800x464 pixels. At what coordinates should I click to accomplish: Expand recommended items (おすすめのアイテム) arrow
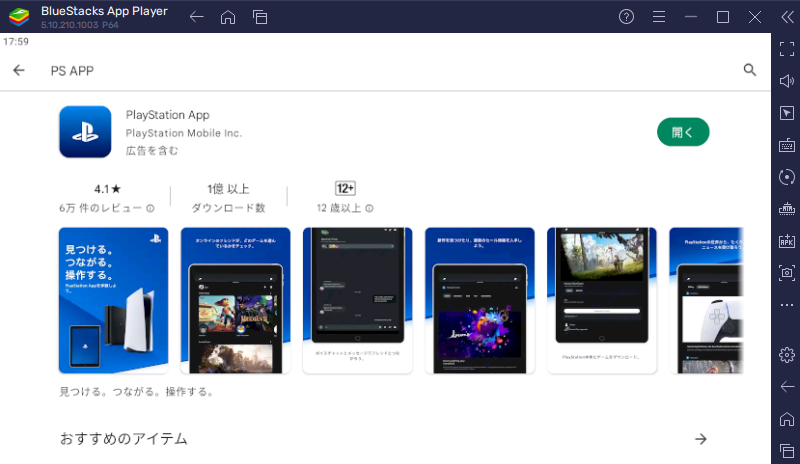(x=701, y=439)
